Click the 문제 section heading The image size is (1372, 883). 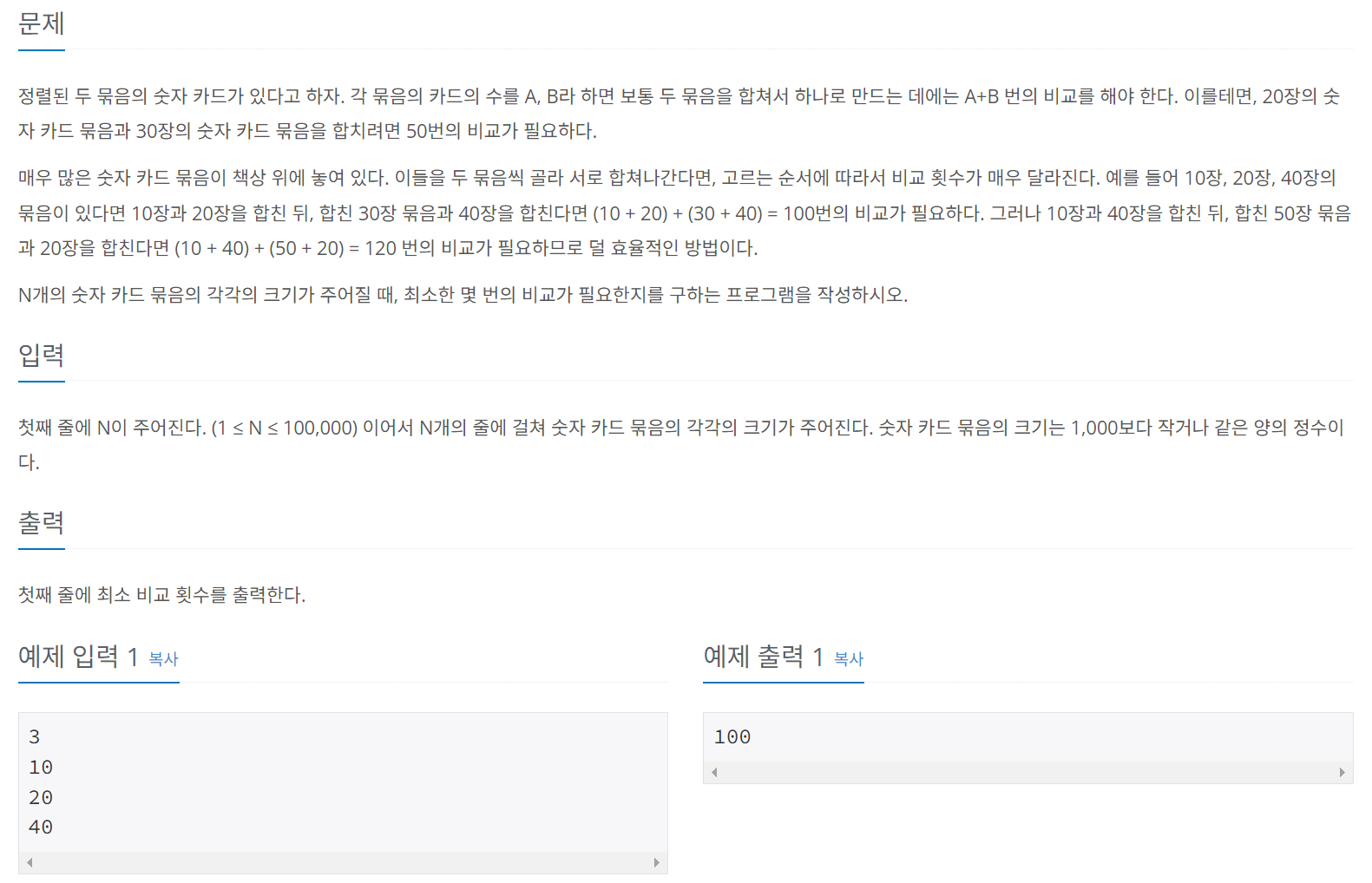[42, 23]
